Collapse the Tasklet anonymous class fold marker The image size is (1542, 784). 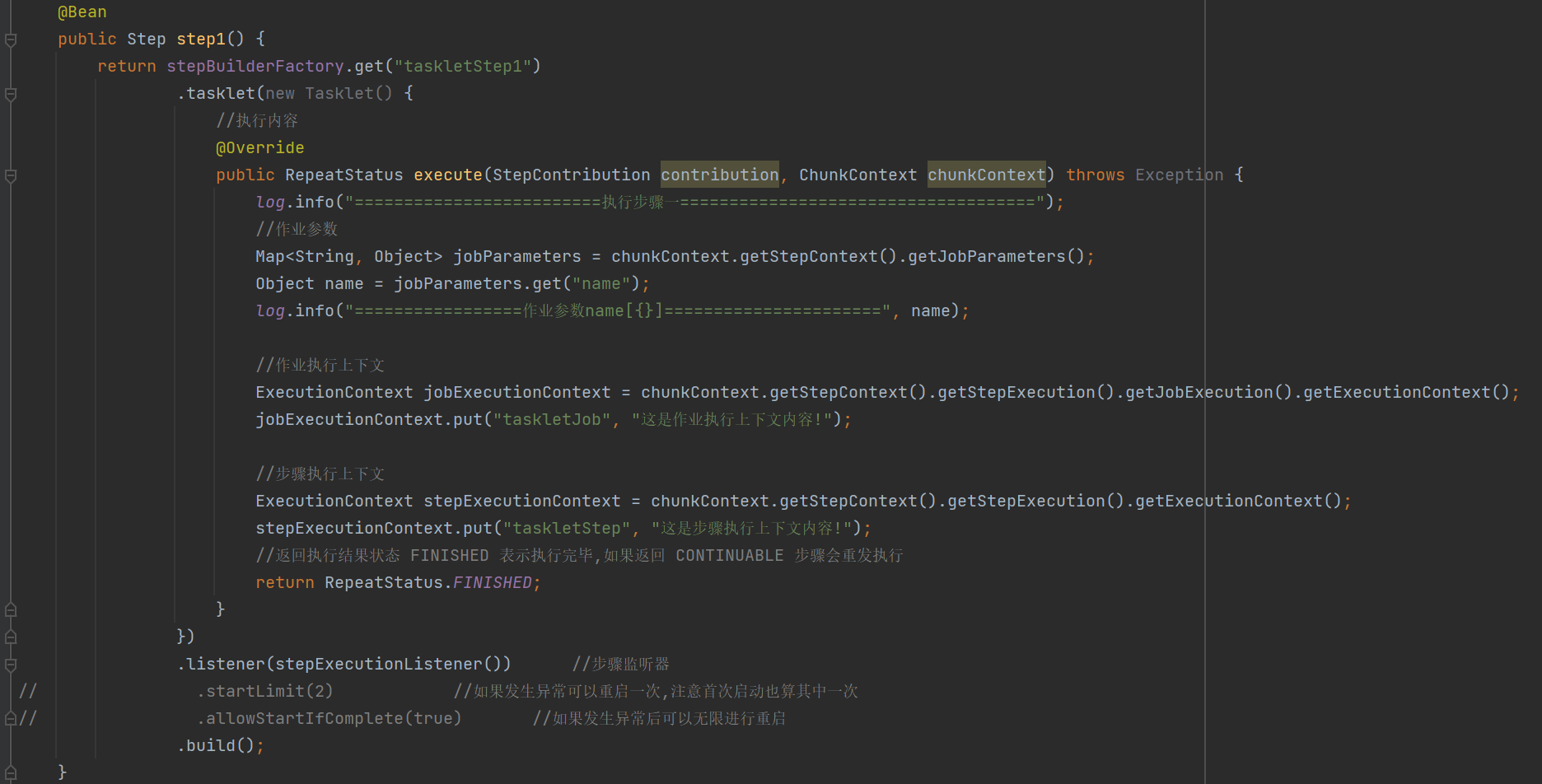pyautogui.click(x=10, y=95)
